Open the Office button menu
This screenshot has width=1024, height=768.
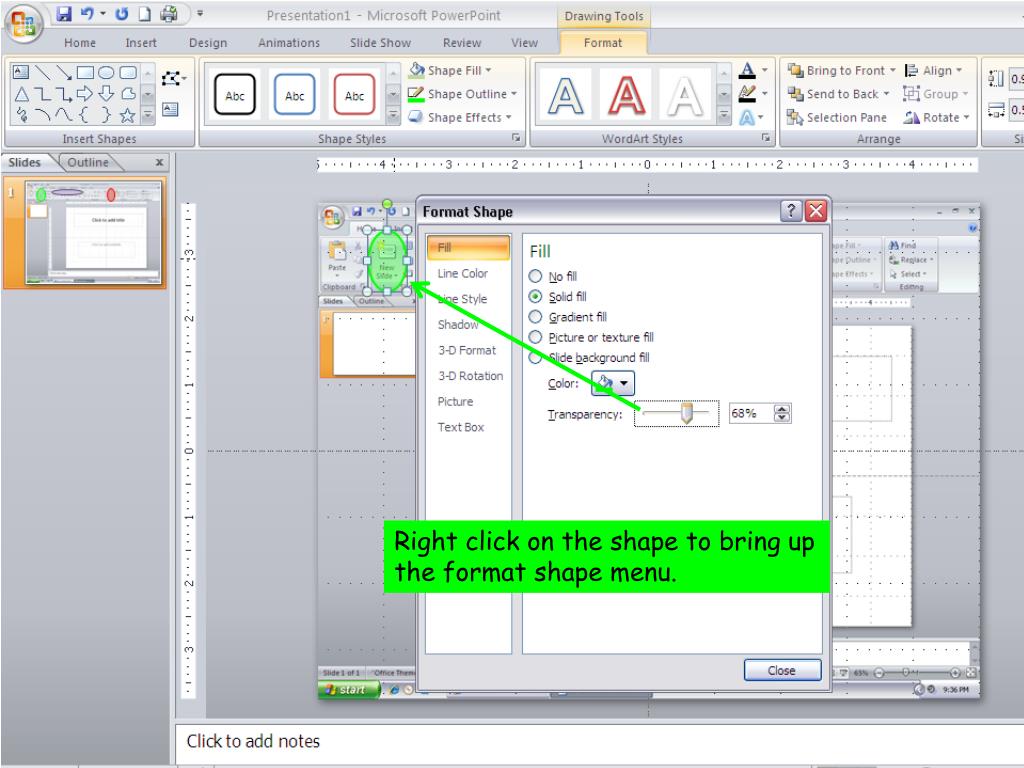24,24
